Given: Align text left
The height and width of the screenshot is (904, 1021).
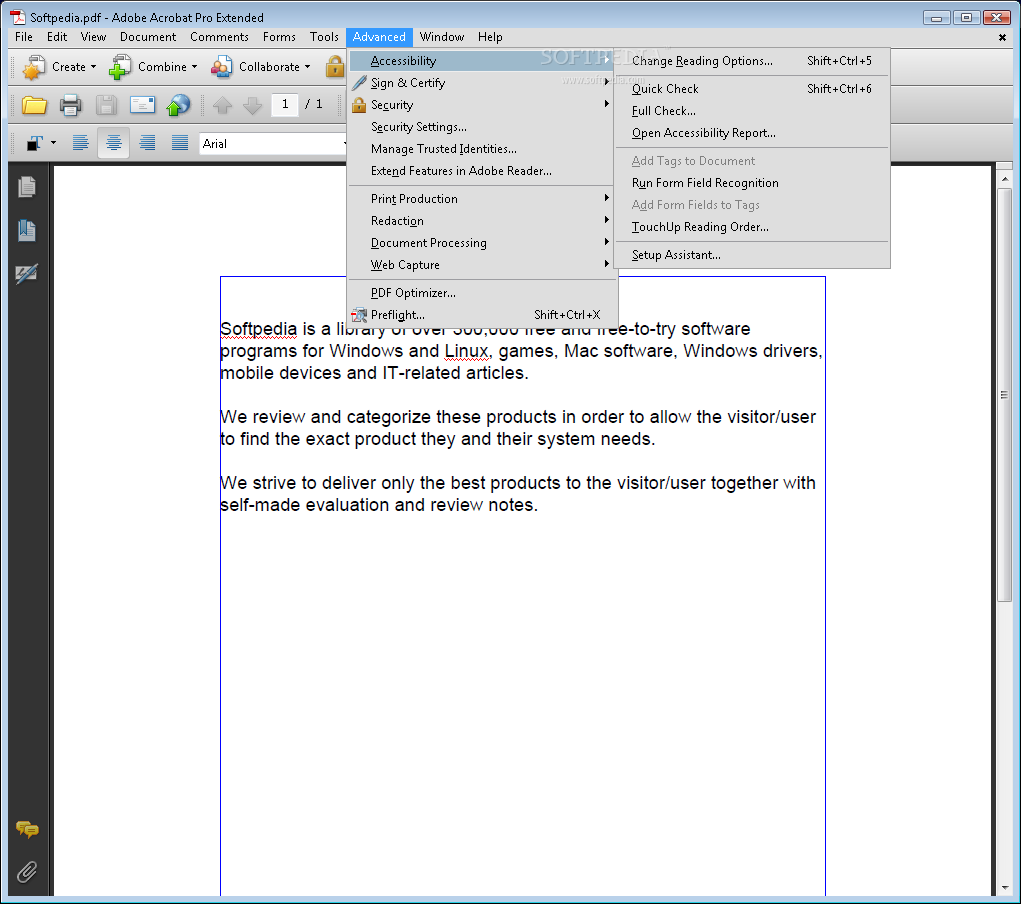Looking at the screenshot, I should [x=80, y=143].
